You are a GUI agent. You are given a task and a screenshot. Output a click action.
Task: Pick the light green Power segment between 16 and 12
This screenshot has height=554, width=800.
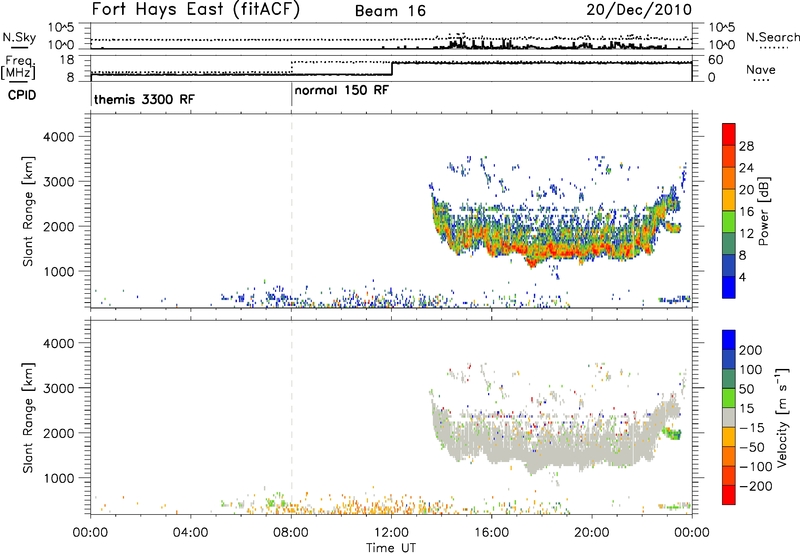point(729,222)
